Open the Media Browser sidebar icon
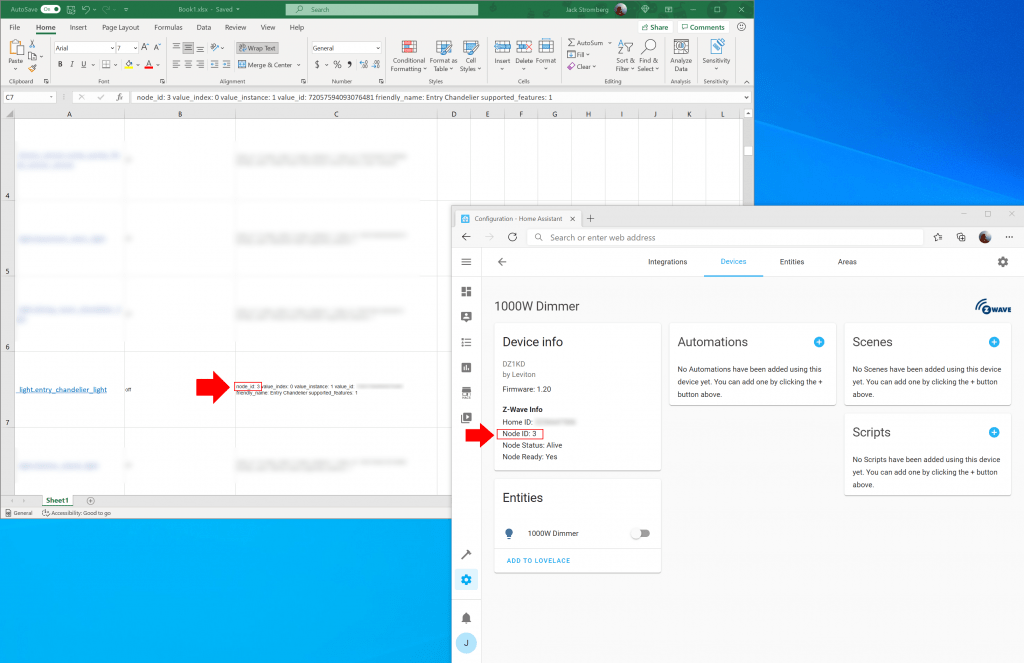The height and width of the screenshot is (663, 1024). (466, 417)
